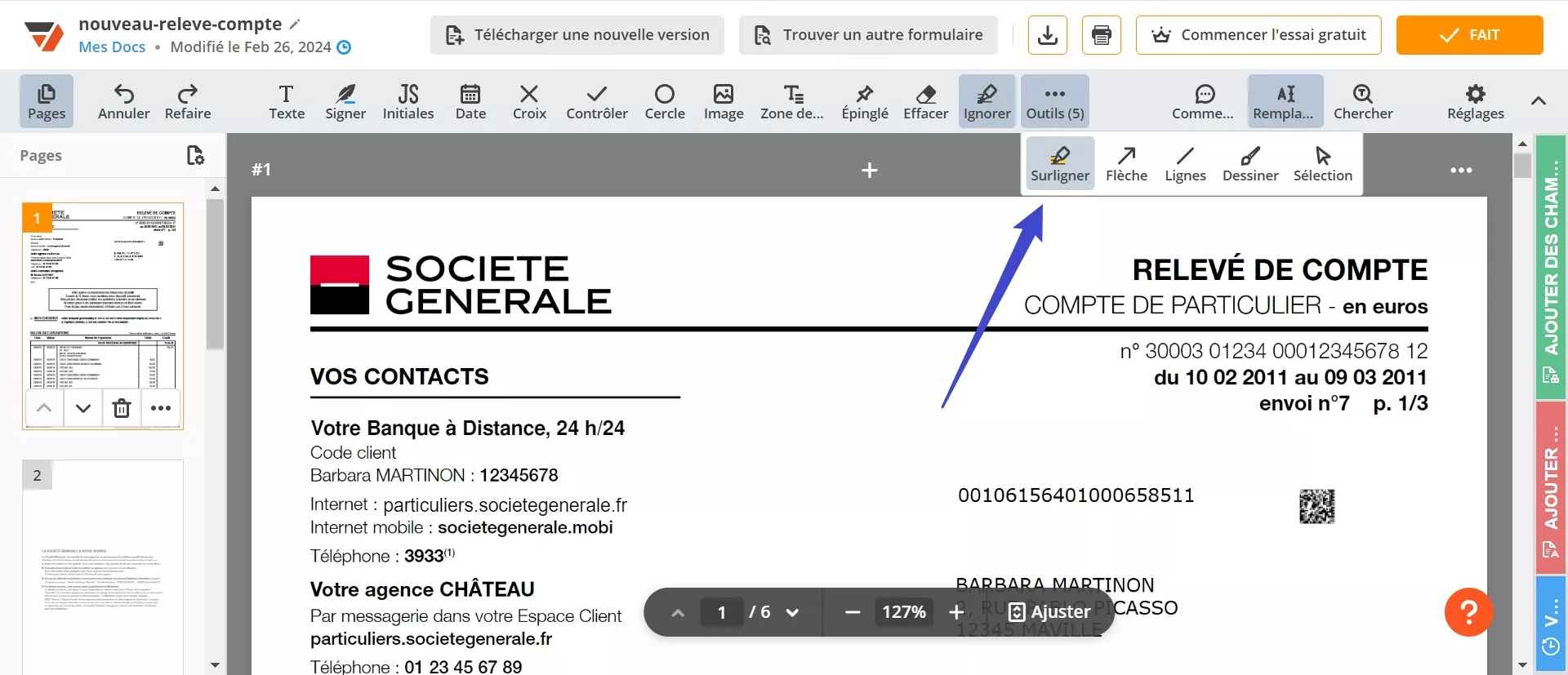Open page list dropdown in bottom bar

792,612
